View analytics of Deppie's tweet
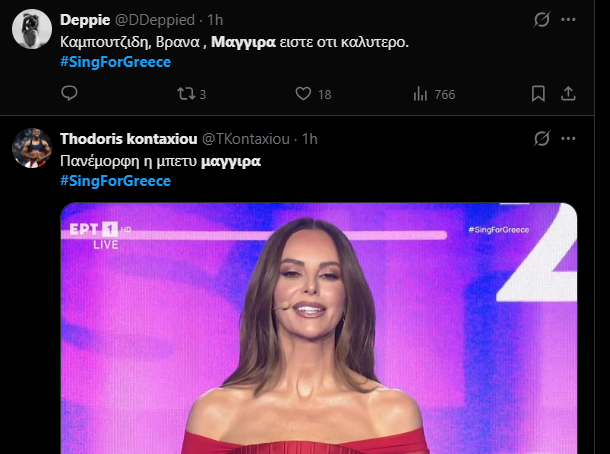The height and width of the screenshot is (454, 610). 421,94
